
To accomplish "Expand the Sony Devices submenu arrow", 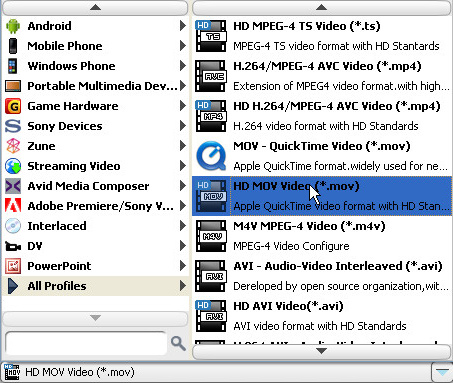I will [183, 126].
